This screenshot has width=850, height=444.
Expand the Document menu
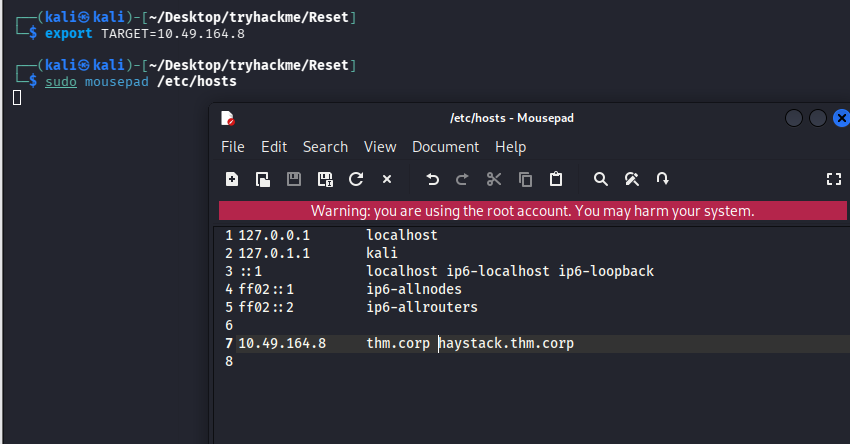pos(445,147)
